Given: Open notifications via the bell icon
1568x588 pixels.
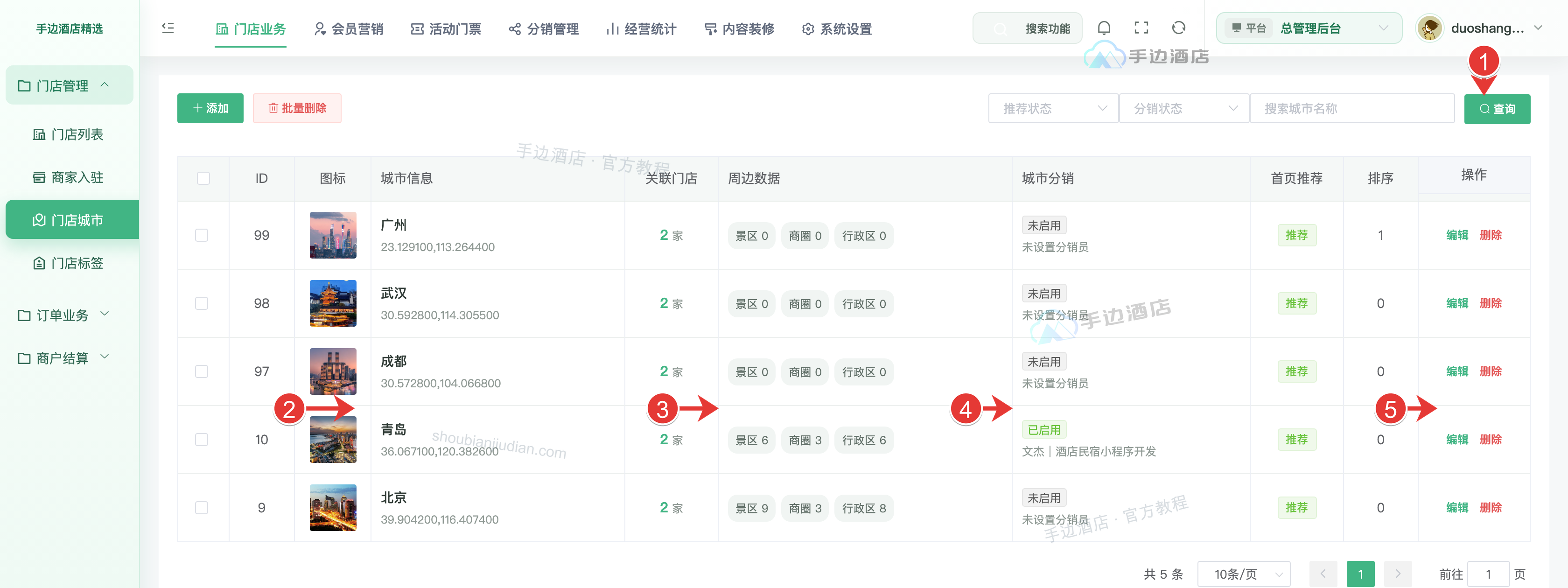Looking at the screenshot, I should coord(1104,28).
